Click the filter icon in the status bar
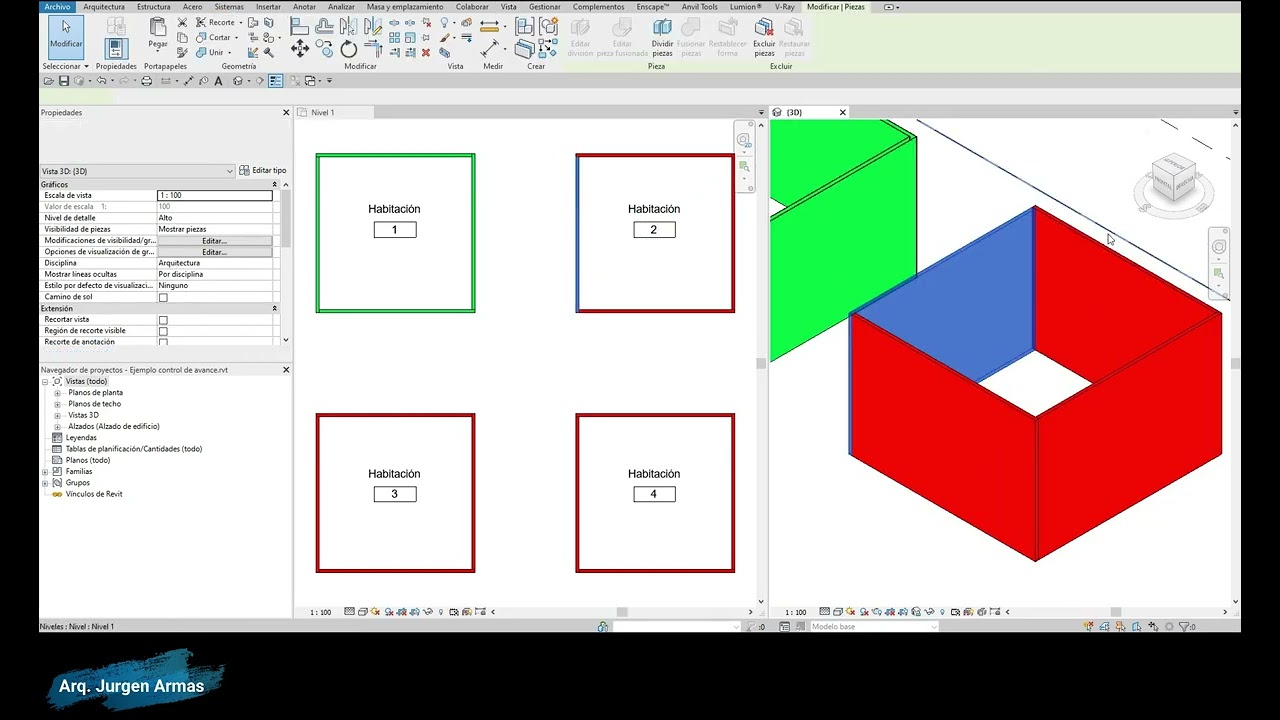Image resolution: width=1280 pixels, height=720 pixels. click(1184, 627)
